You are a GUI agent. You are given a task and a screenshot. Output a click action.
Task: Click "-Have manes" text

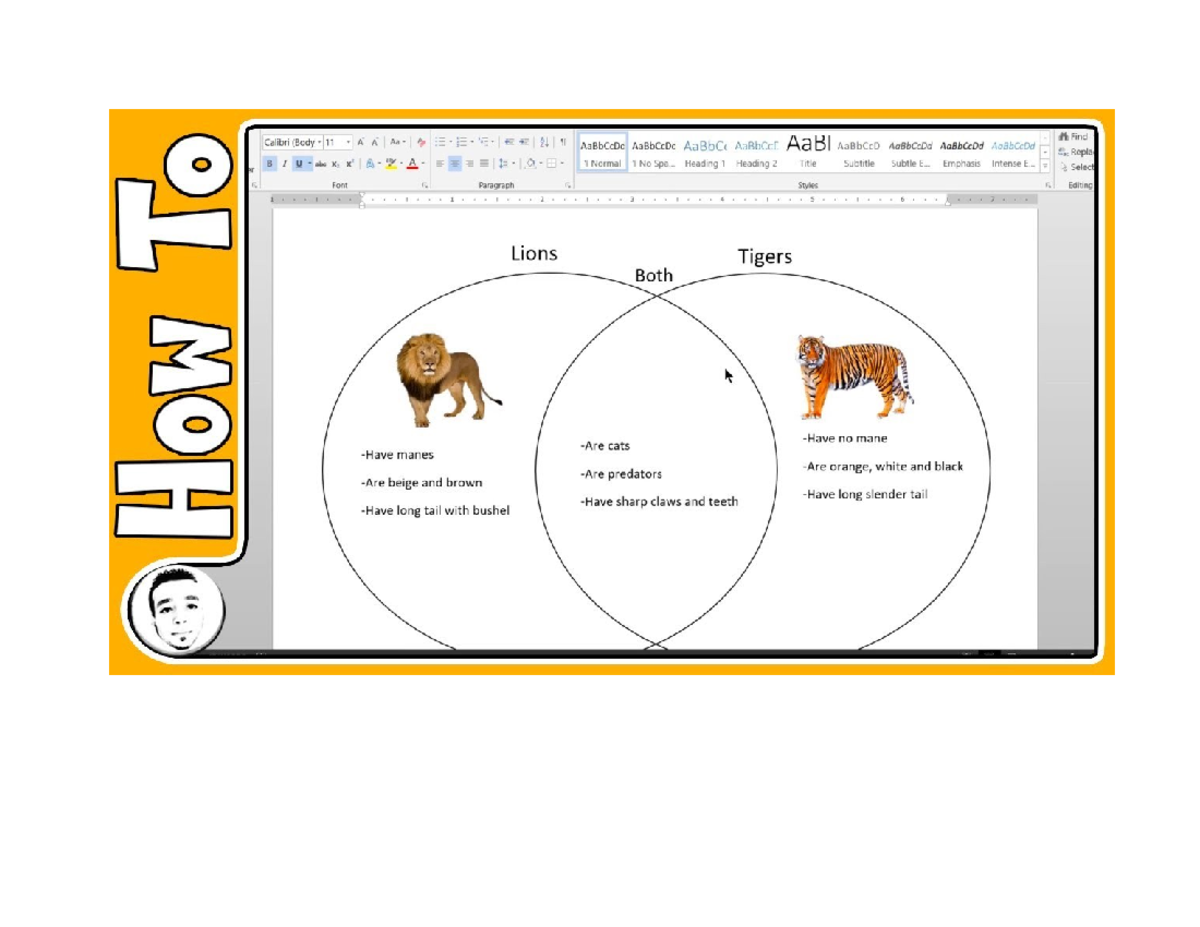[x=397, y=454]
